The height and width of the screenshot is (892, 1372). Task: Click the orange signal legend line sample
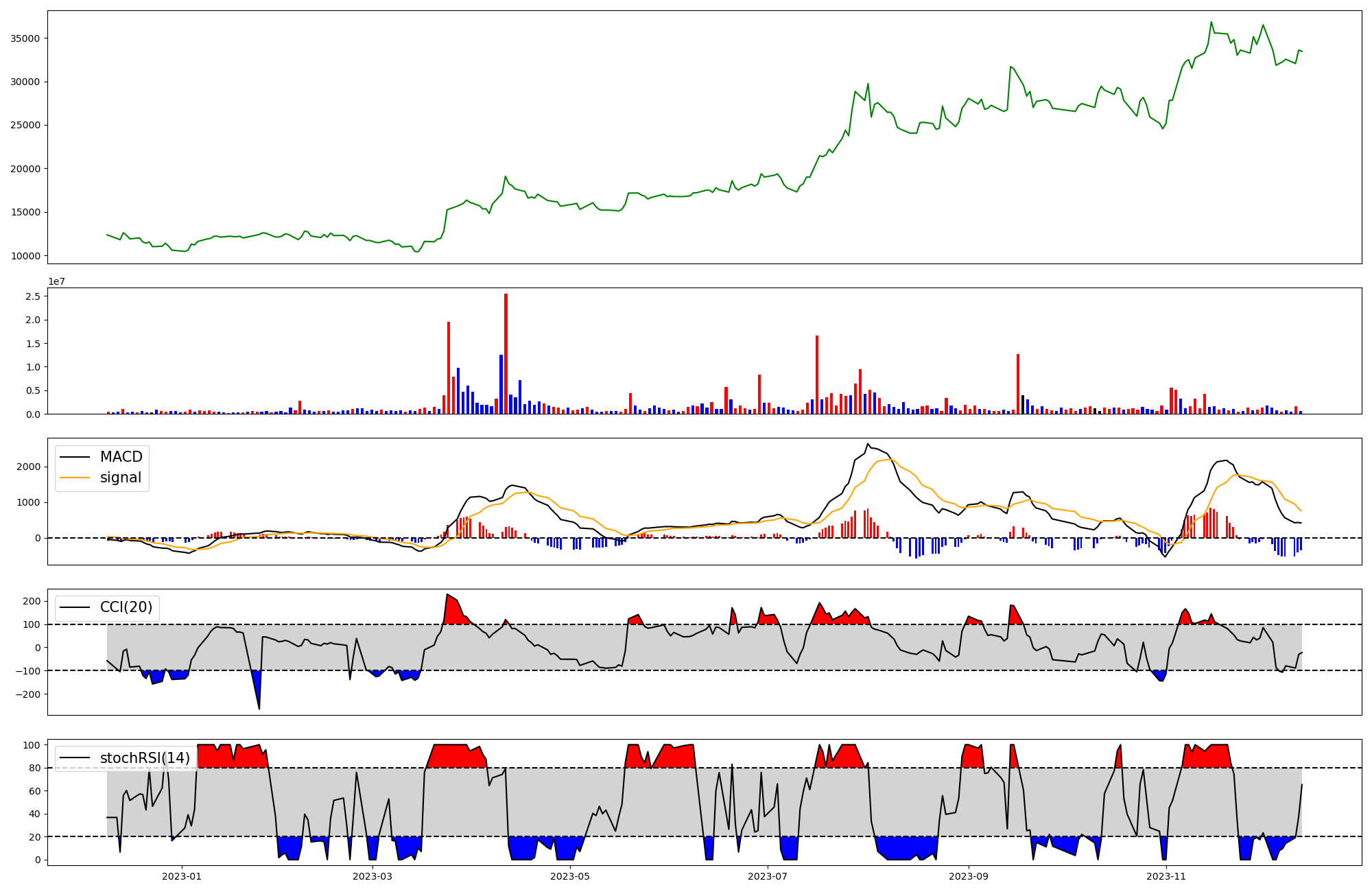point(75,478)
